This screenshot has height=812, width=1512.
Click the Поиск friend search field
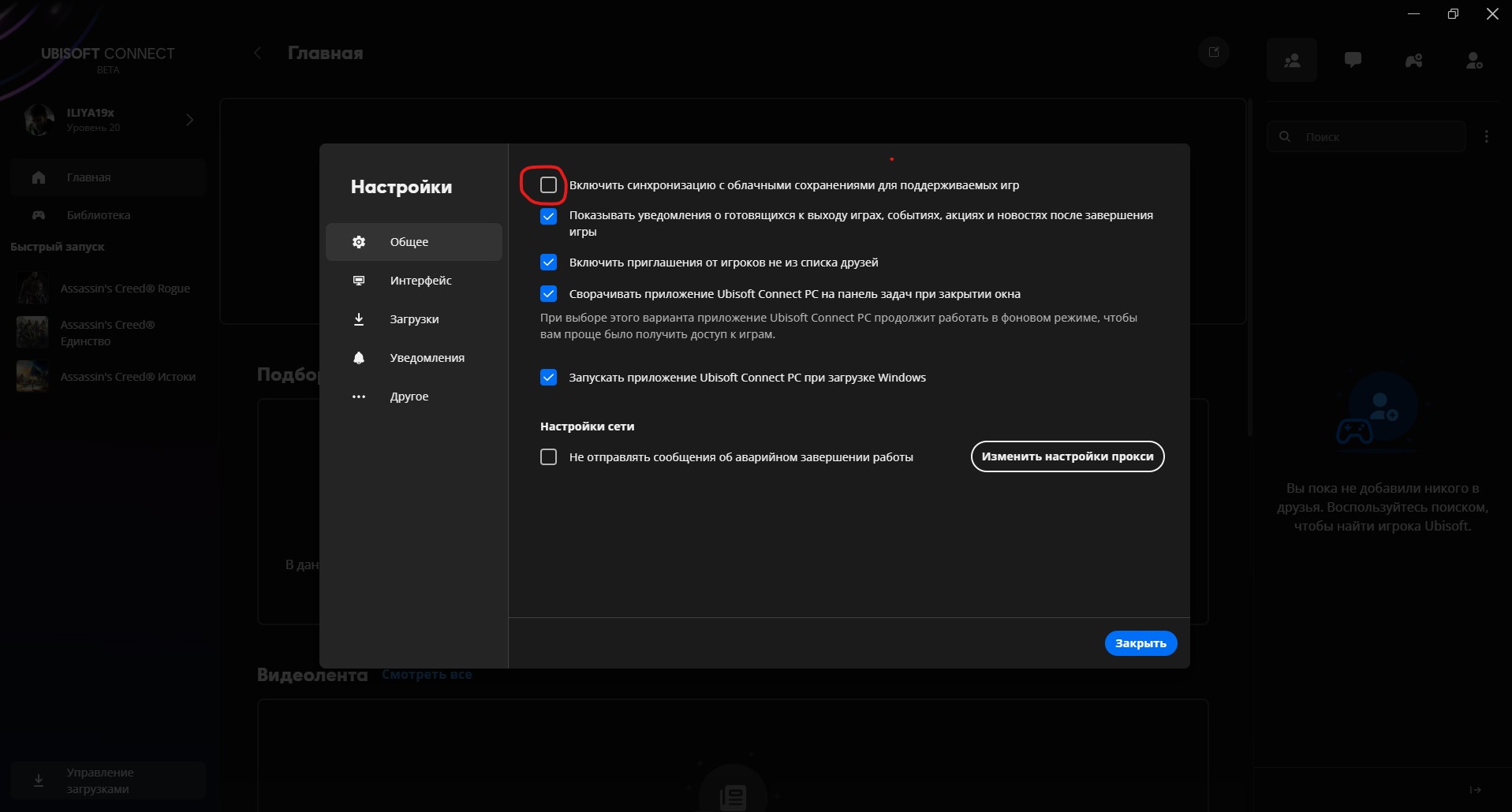point(1367,136)
